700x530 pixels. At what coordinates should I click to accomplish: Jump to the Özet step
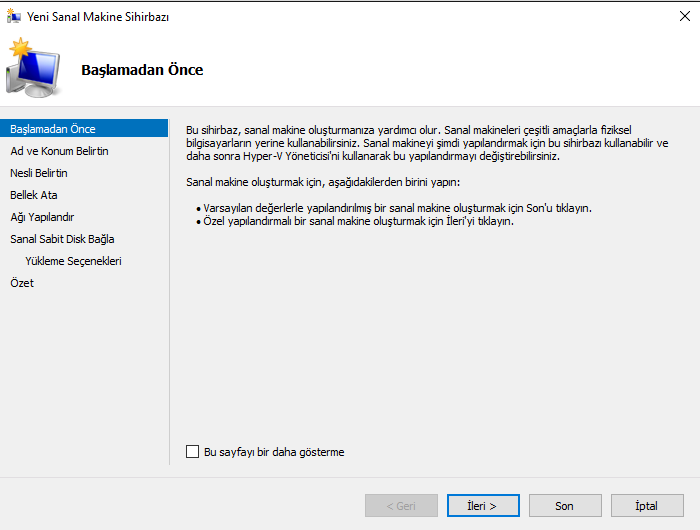(22, 283)
